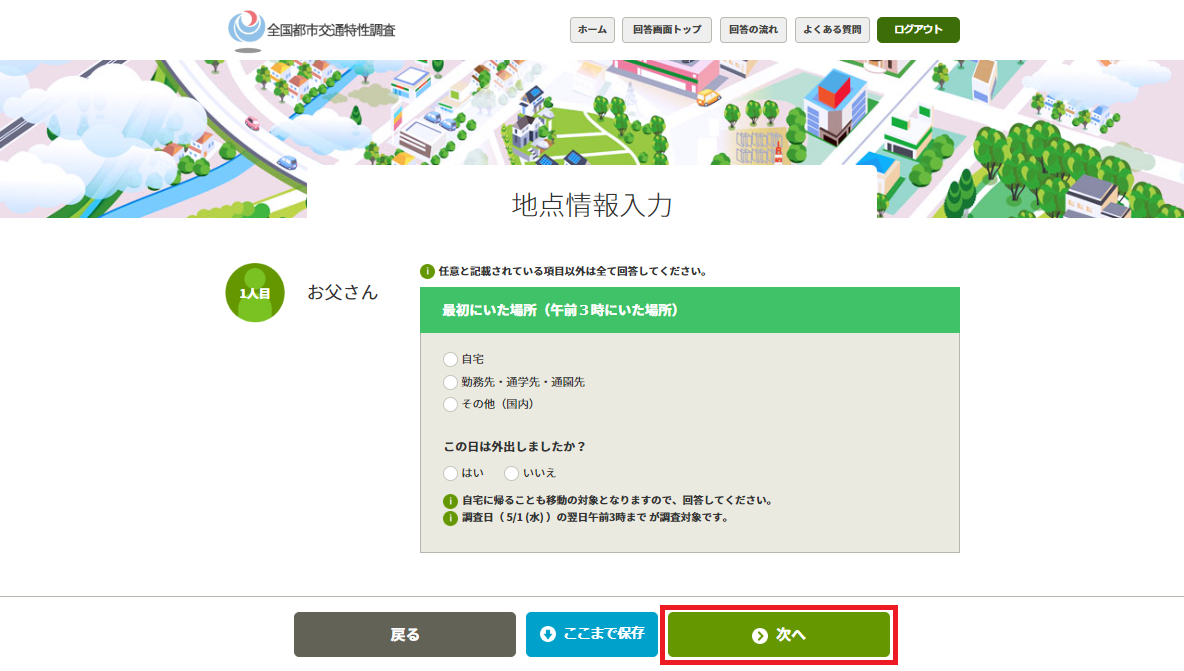The image size is (1184, 671).
Task: Open the 回答の流れ page
Action: coord(753,30)
